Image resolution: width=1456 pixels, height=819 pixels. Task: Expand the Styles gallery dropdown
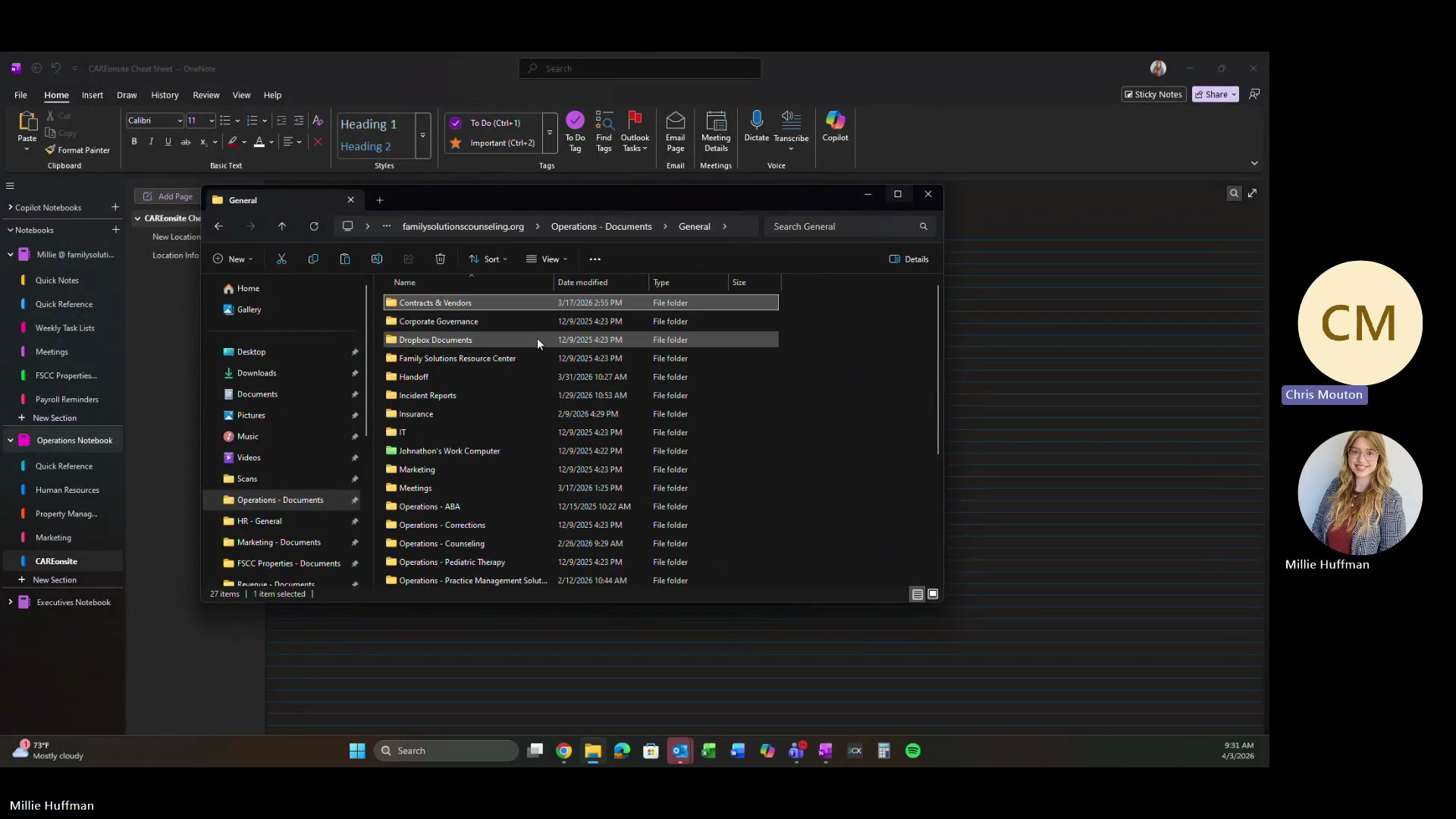tap(422, 136)
